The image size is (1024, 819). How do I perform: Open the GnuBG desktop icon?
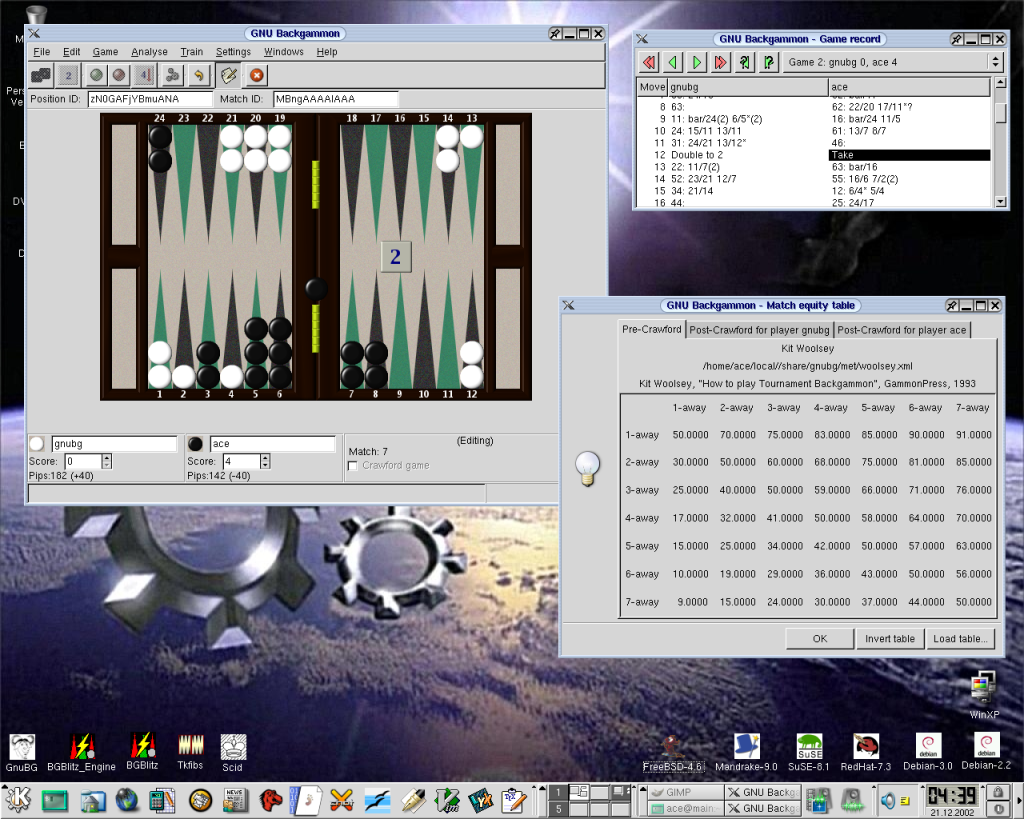coord(22,753)
